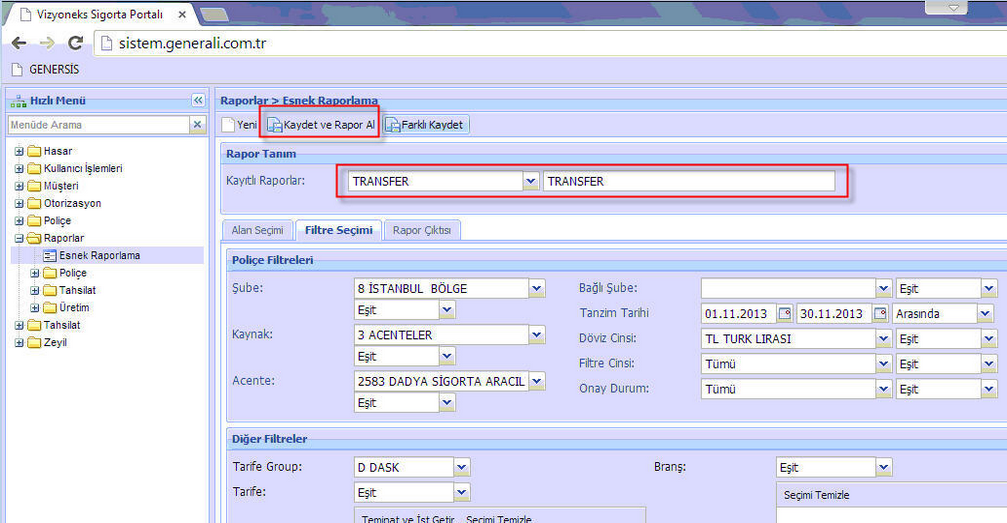Click the browser back arrow

19,43
